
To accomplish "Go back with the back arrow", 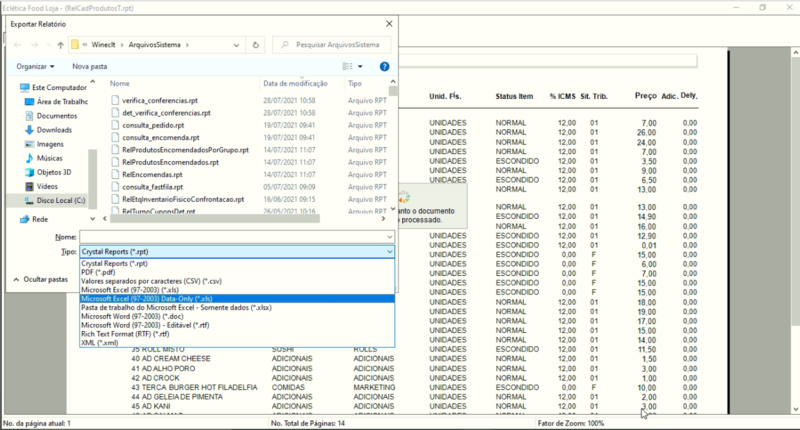I will pyautogui.click(x=18, y=45).
